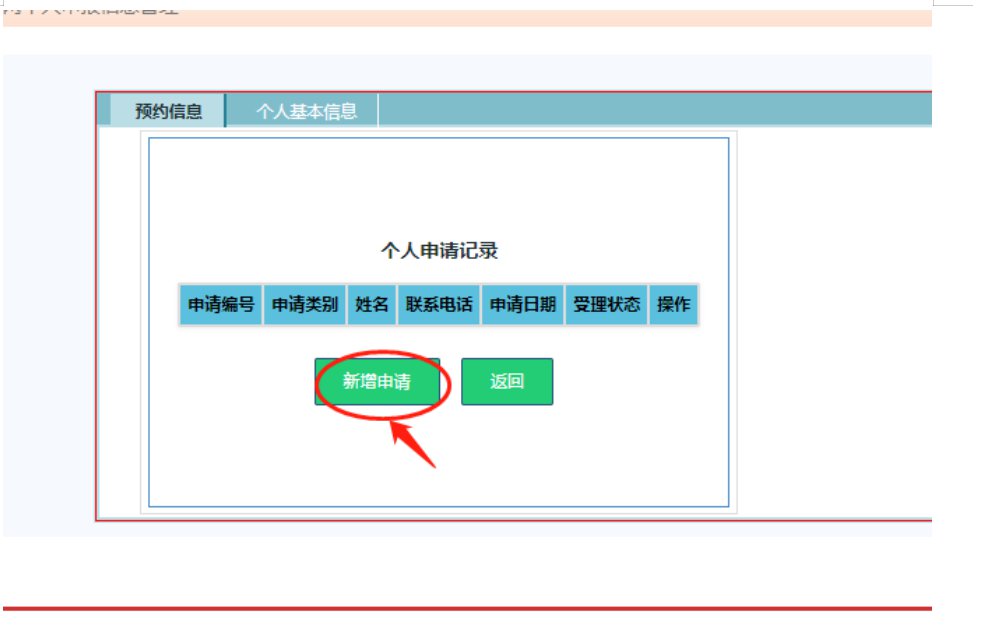Click the 操作 column header
This screenshot has width=983, height=636.
tap(673, 305)
